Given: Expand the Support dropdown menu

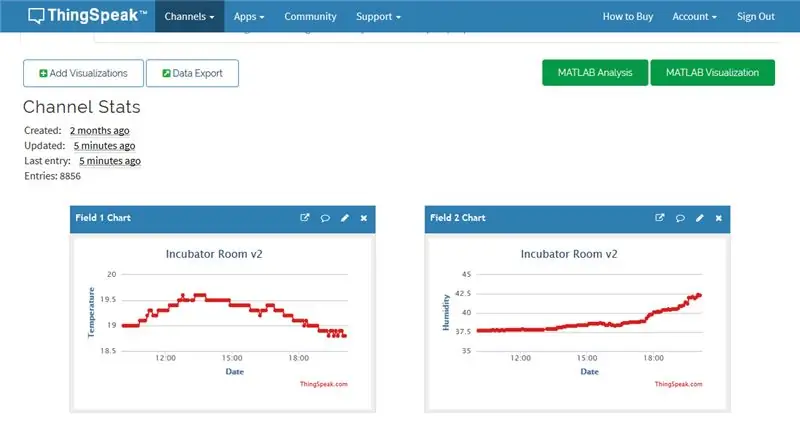Looking at the screenshot, I should pos(378,16).
